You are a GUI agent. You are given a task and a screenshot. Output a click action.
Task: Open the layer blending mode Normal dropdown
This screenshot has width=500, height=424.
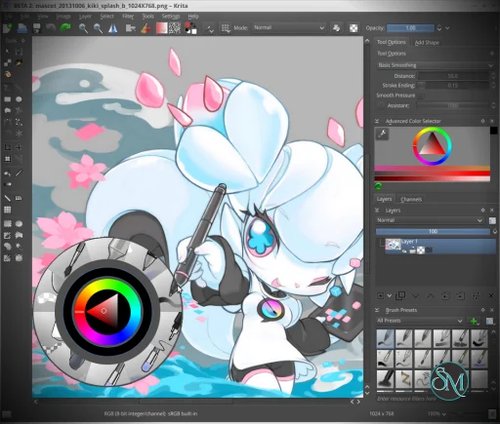(x=430, y=220)
